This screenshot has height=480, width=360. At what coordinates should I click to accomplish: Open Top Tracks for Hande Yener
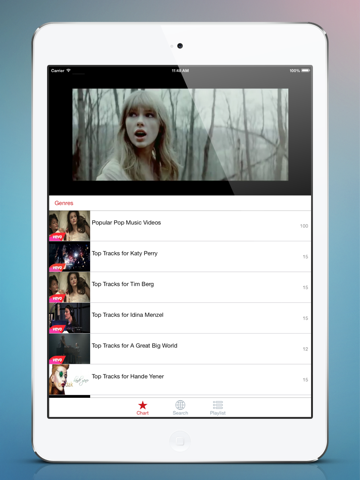coord(180,380)
